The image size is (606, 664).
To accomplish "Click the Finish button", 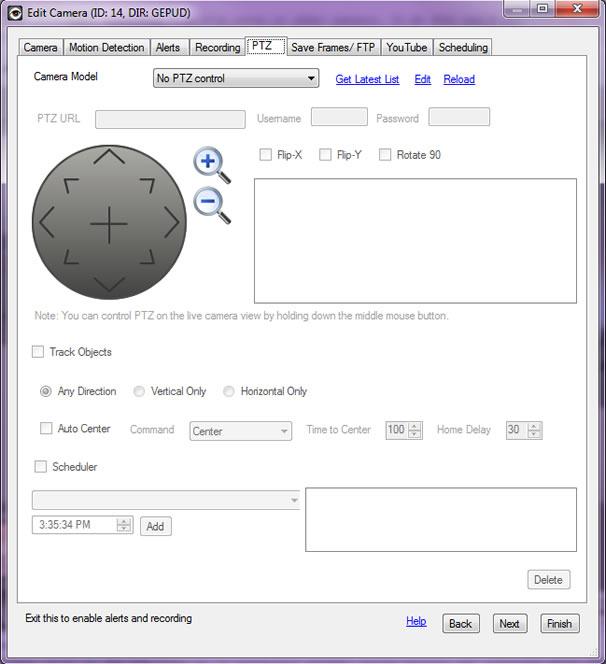I will coord(559,623).
